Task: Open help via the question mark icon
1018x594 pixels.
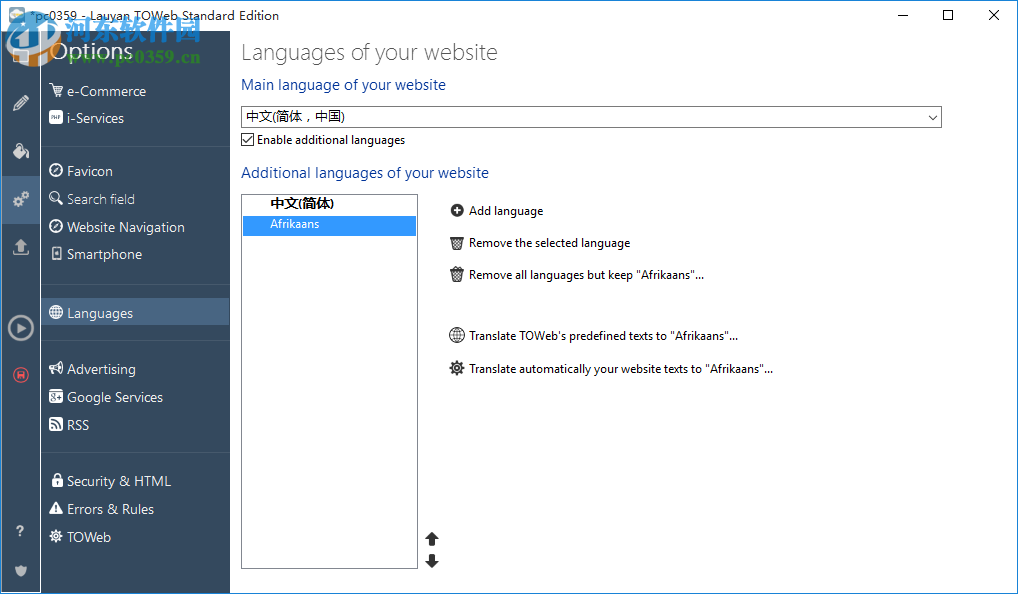Action: pos(20,531)
